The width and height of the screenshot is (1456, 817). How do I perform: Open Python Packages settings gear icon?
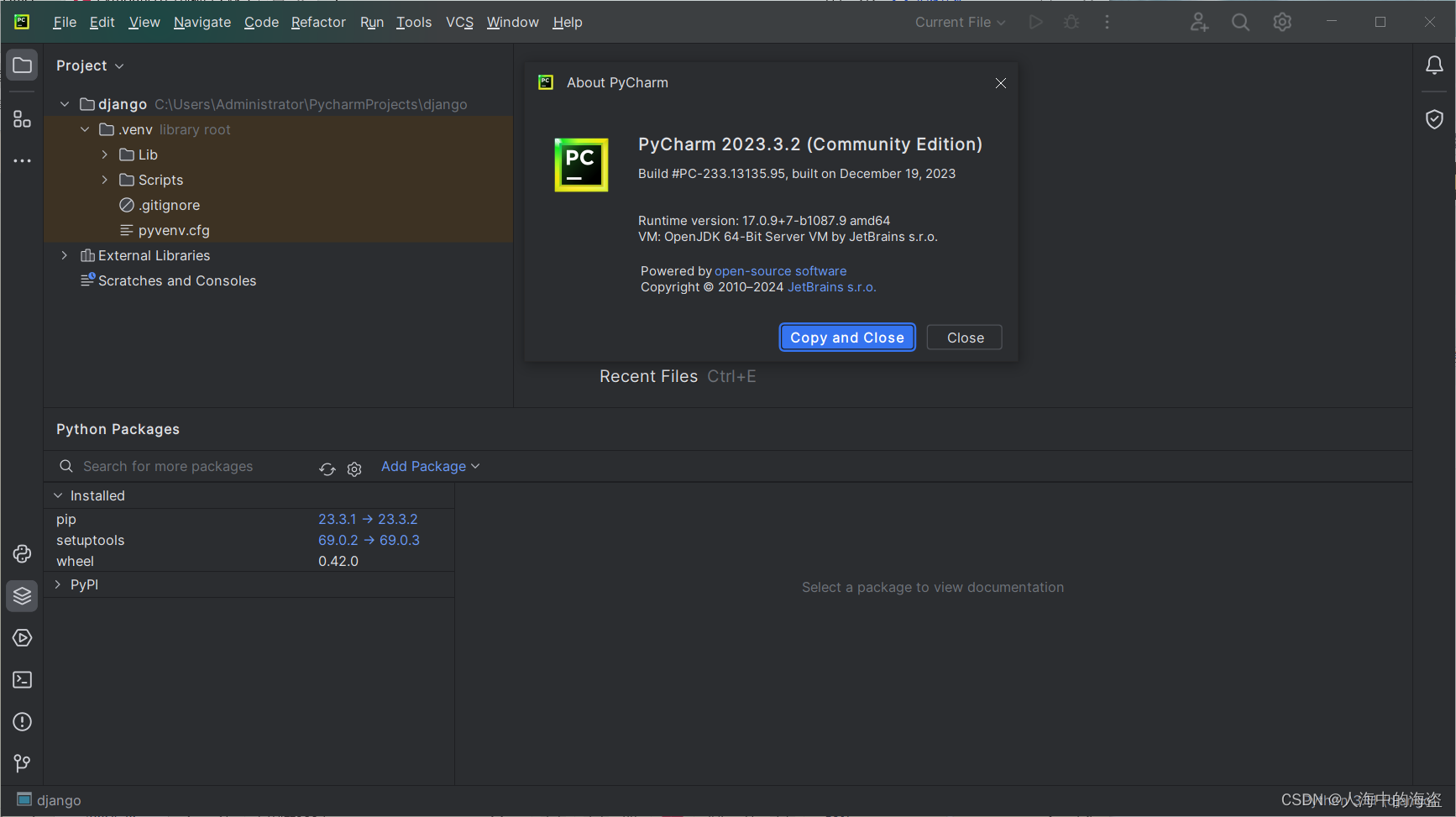[354, 469]
